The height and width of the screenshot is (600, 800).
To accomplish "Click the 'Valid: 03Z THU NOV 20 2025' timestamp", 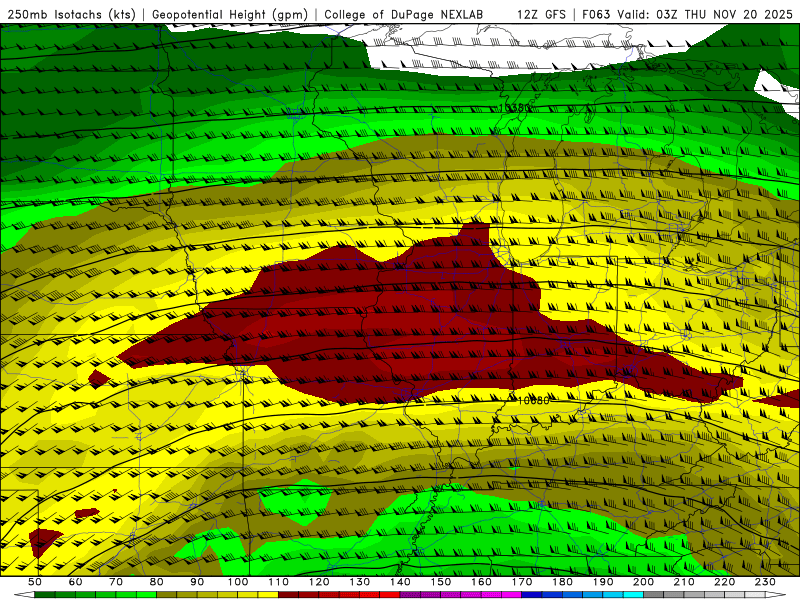I will coord(706,14).
